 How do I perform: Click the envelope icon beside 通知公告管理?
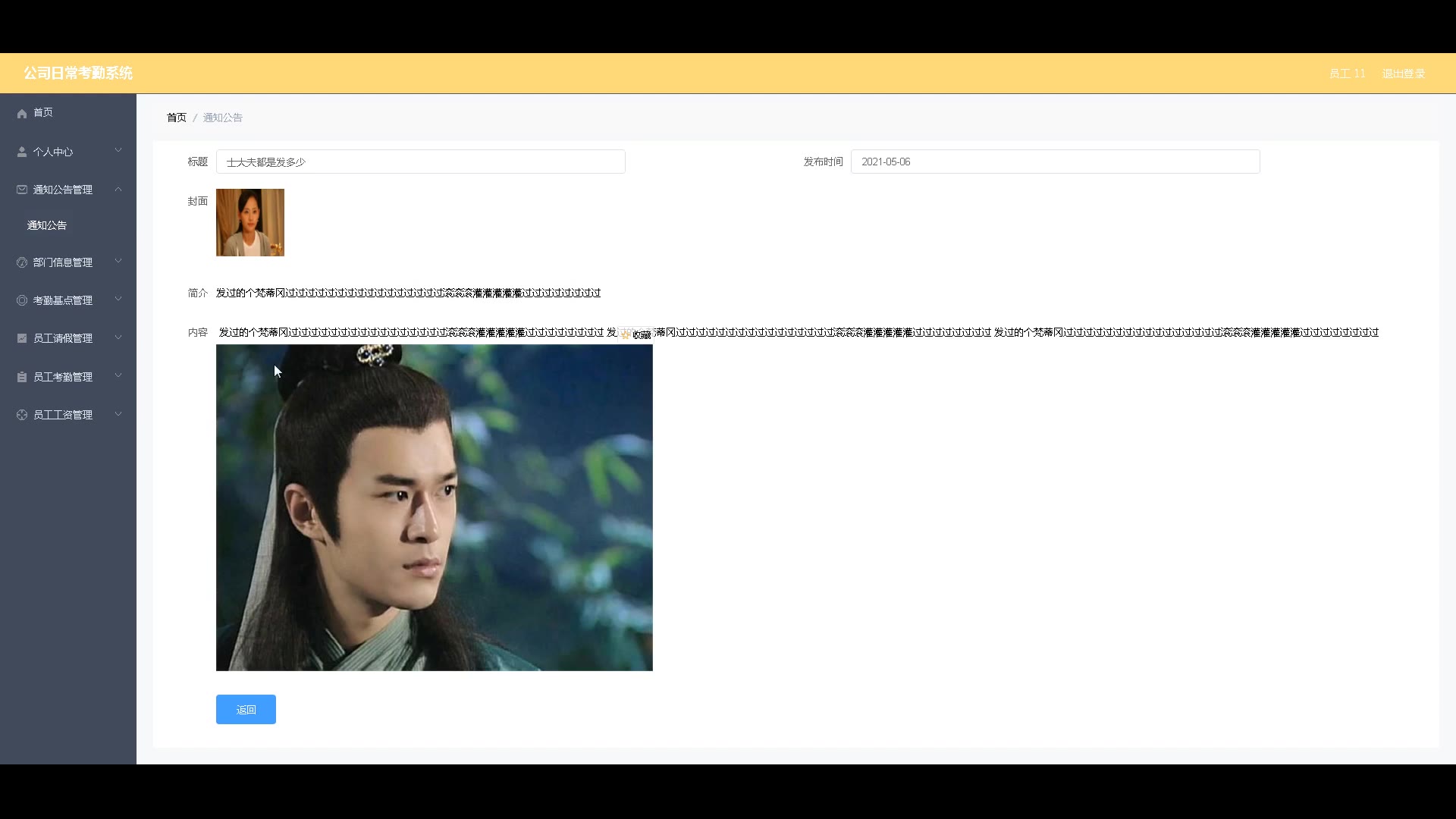(22, 190)
